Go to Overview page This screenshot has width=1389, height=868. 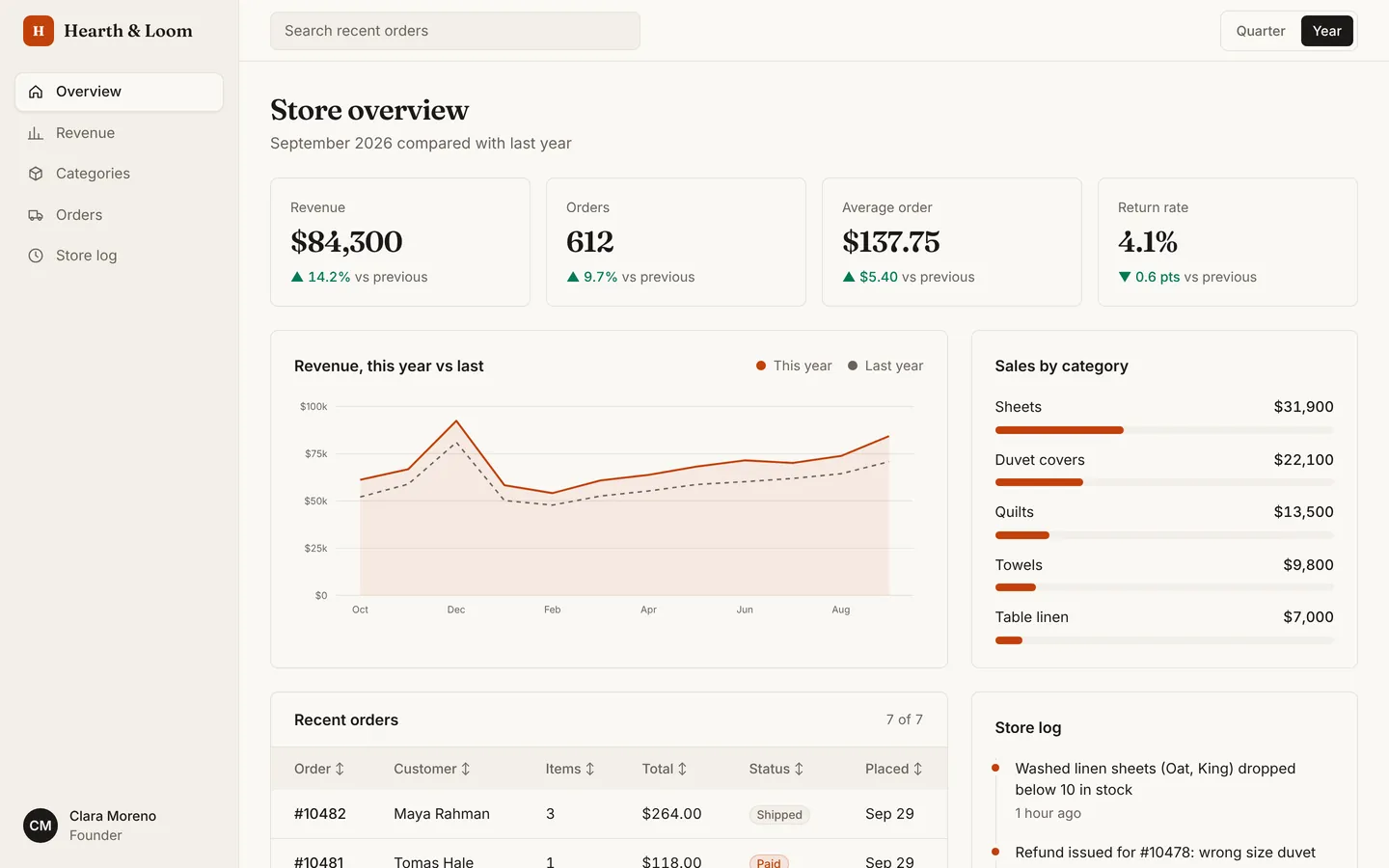[120, 92]
